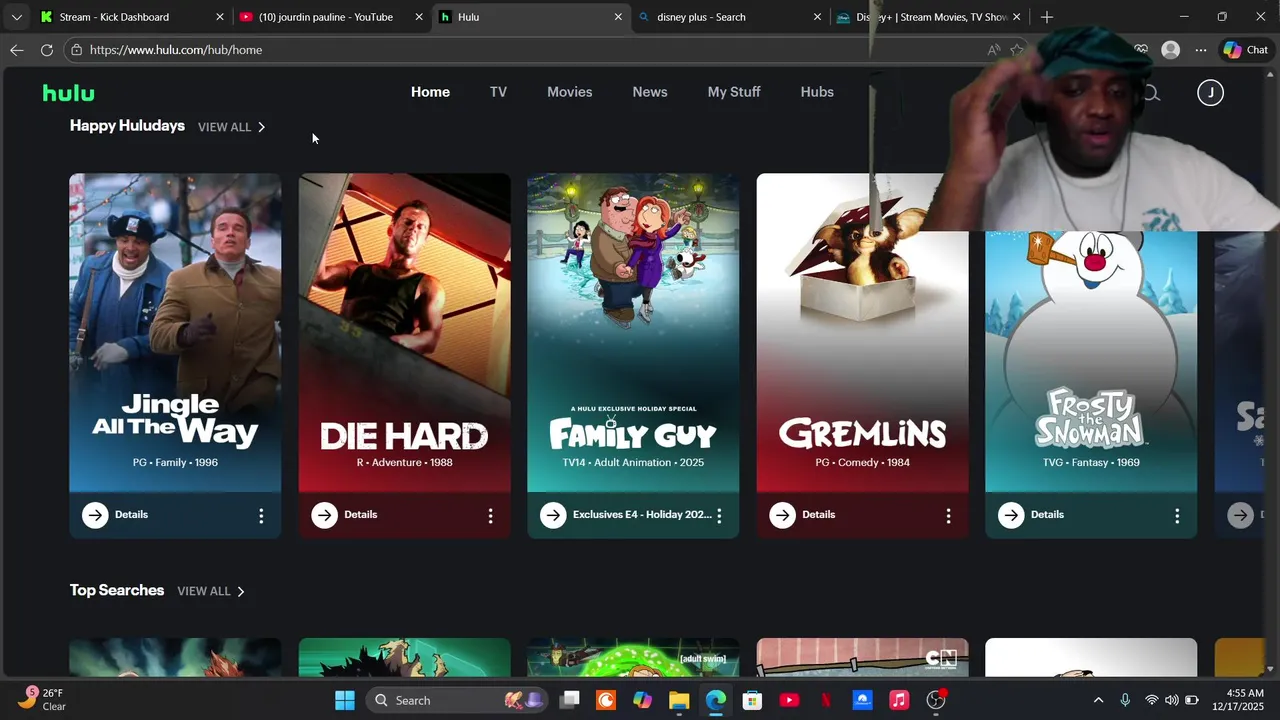Open Gremlins poster
1280x720 pixels.
pos(862,335)
